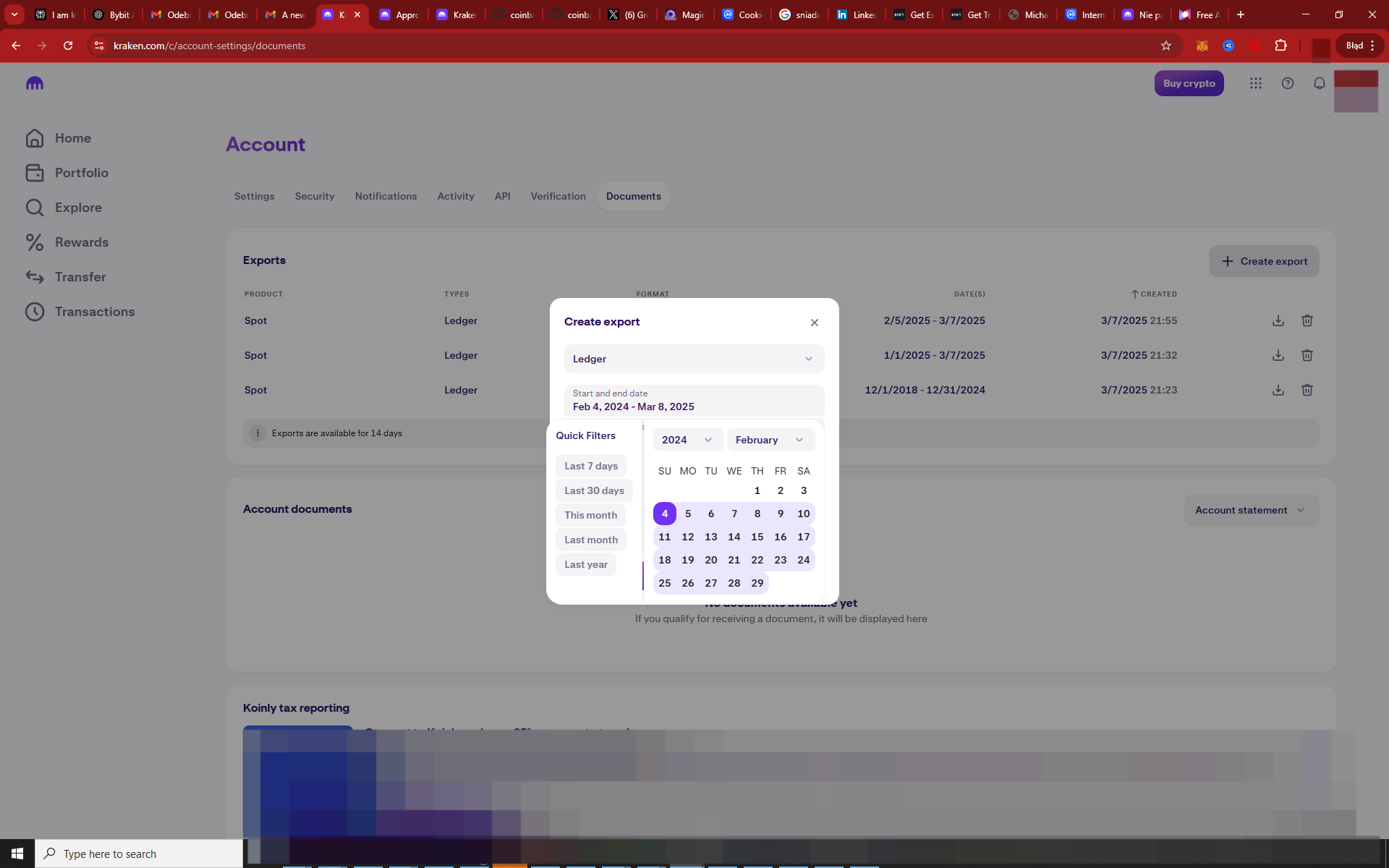The image size is (1389, 868).
Task: Go back in browser history
Action: pos(16,46)
